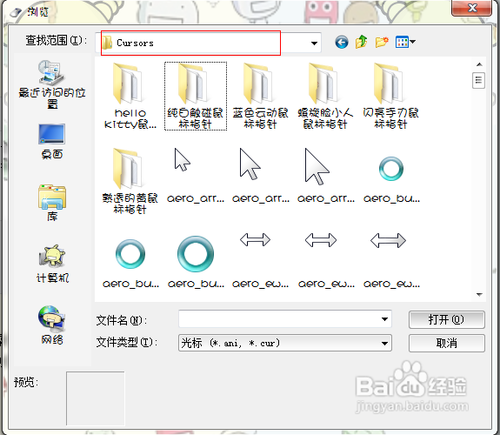
Task: Select the largest aero_busy ring file
Action: (x=196, y=262)
